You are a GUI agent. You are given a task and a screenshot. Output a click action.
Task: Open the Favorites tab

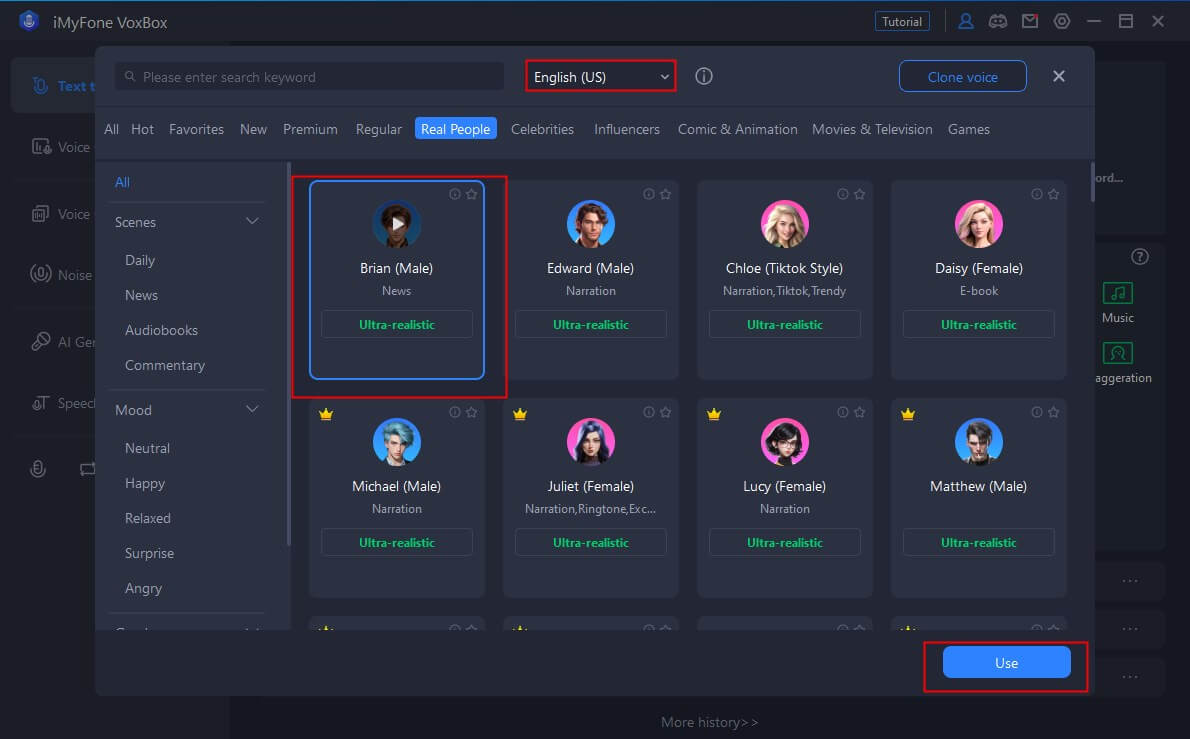click(x=197, y=129)
